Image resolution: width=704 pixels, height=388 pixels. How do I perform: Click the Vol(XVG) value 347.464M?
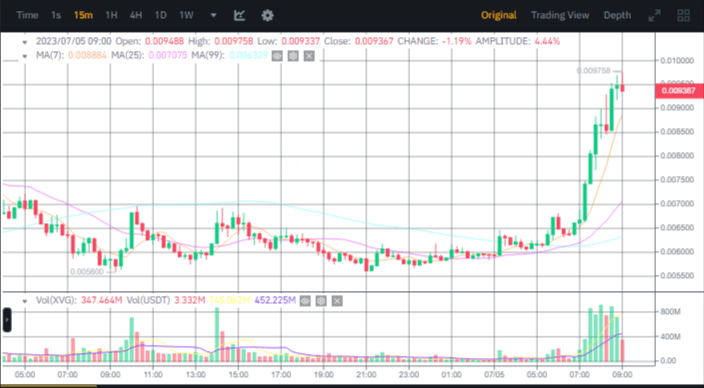coord(101,300)
